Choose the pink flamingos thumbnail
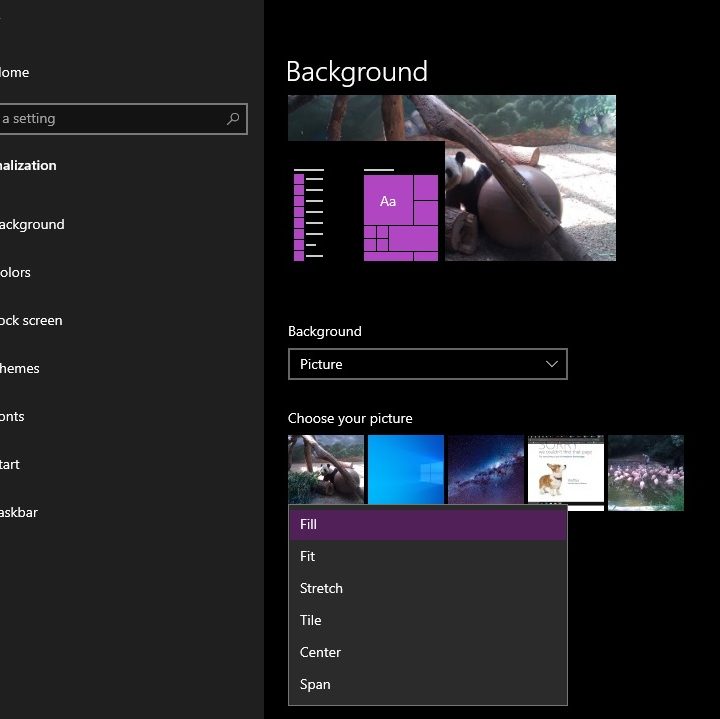 point(646,472)
